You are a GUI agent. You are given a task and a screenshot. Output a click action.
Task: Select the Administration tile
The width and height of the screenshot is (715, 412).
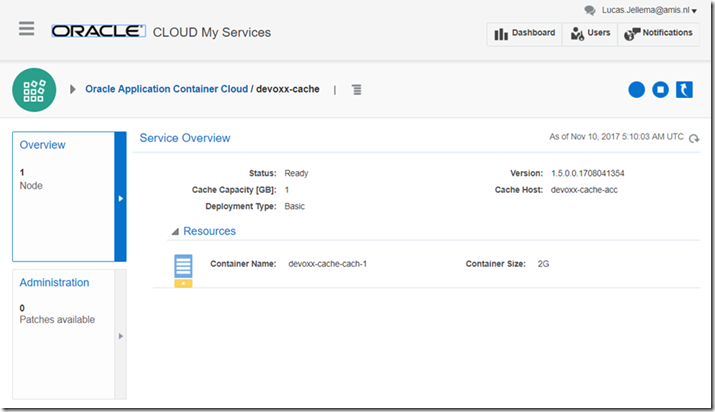[x=63, y=335]
